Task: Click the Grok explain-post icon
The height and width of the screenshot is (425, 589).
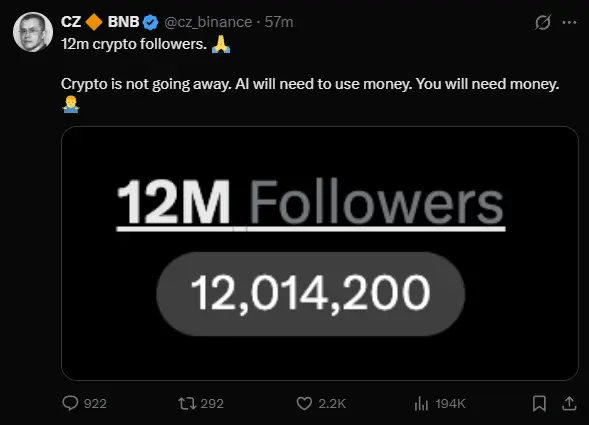Action: tap(543, 22)
